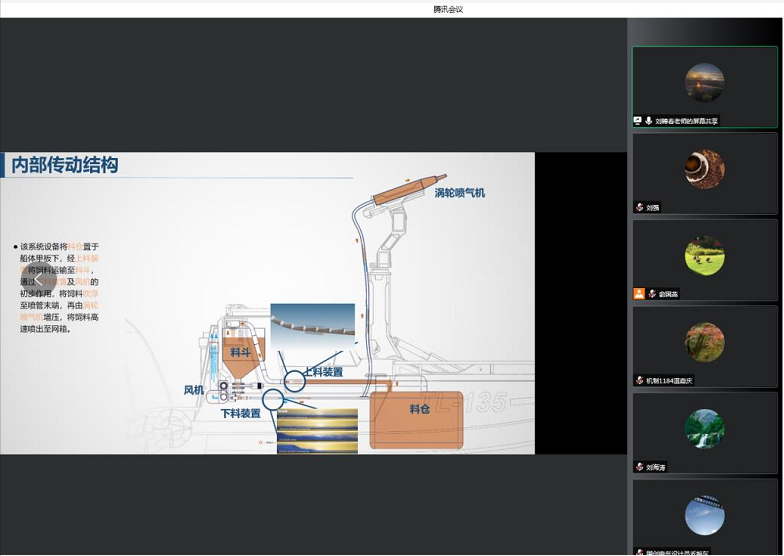
Task: Select the blue sky avatar in the bottom tile
Action: 704,515
